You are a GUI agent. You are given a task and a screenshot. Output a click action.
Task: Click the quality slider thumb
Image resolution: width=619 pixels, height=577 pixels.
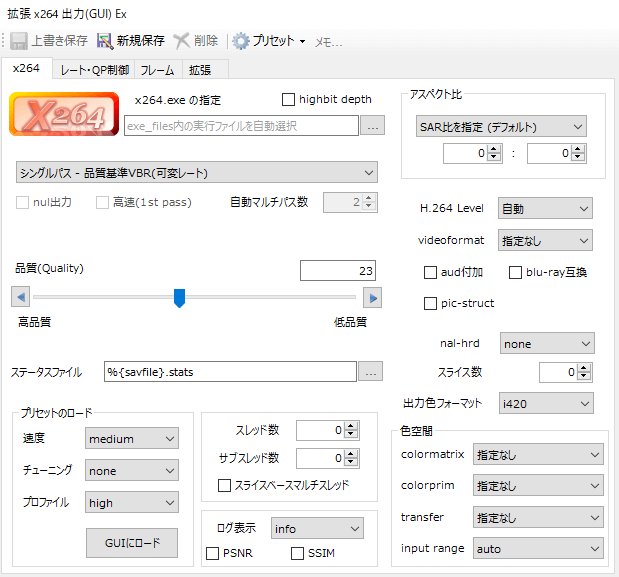coord(180,298)
